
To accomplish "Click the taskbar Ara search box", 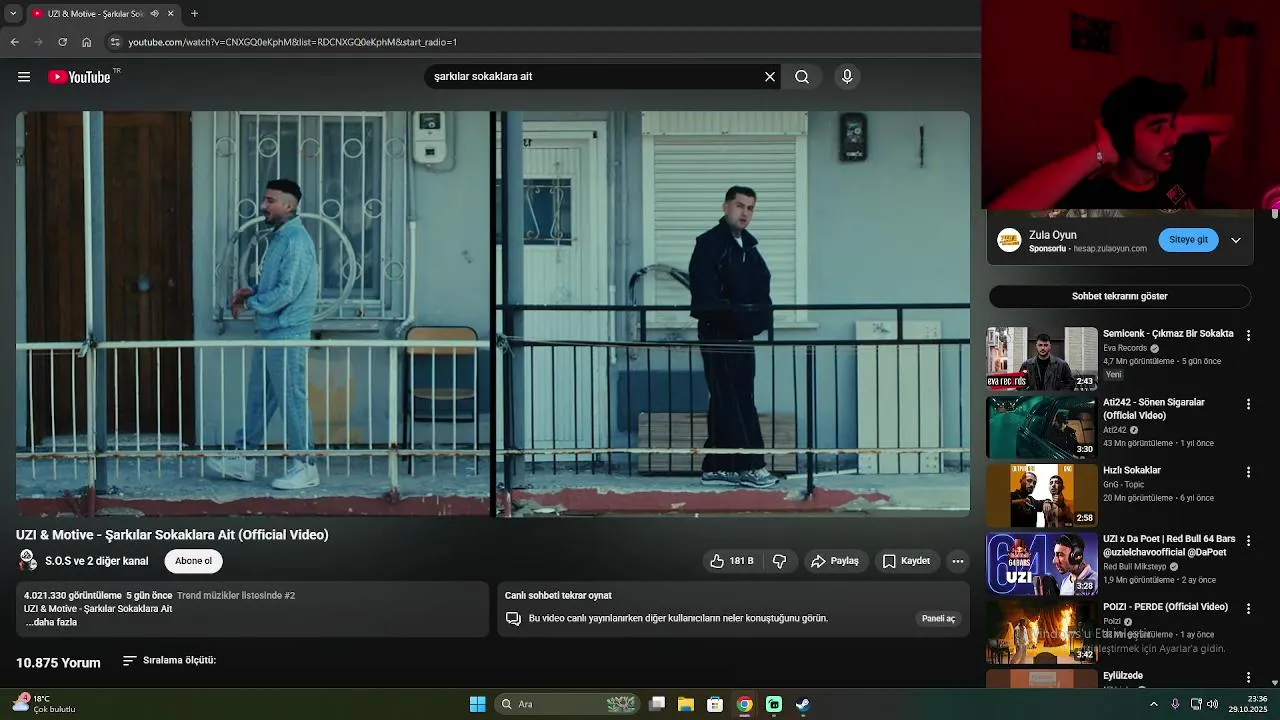I will click(x=568, y=704).
